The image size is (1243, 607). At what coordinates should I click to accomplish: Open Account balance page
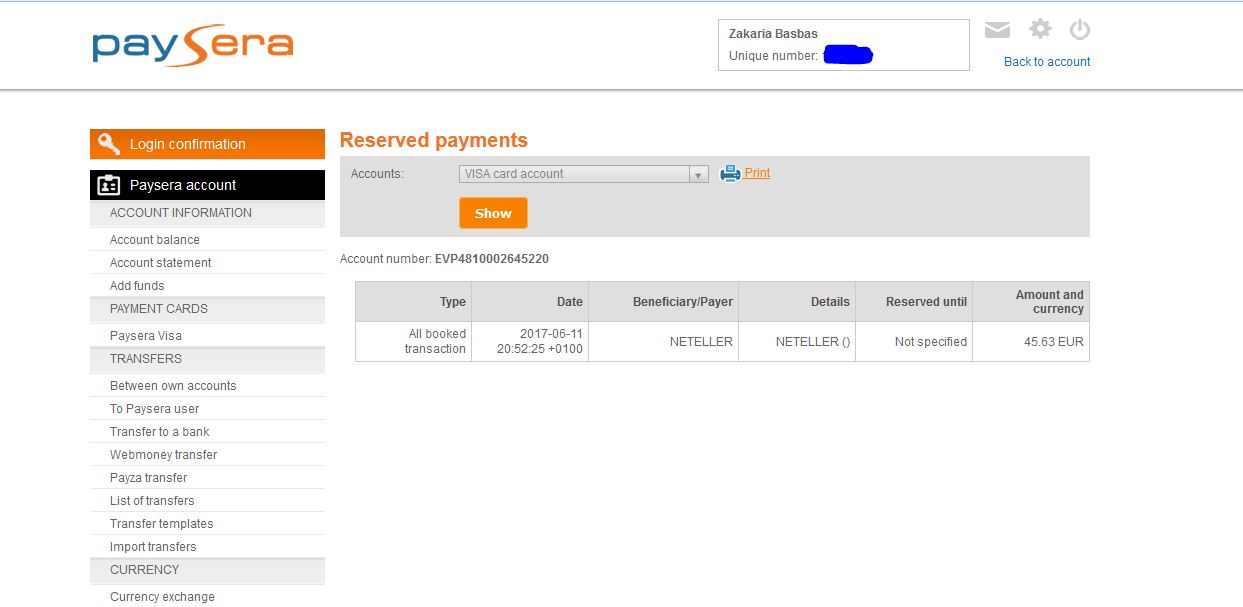[155, 240]
